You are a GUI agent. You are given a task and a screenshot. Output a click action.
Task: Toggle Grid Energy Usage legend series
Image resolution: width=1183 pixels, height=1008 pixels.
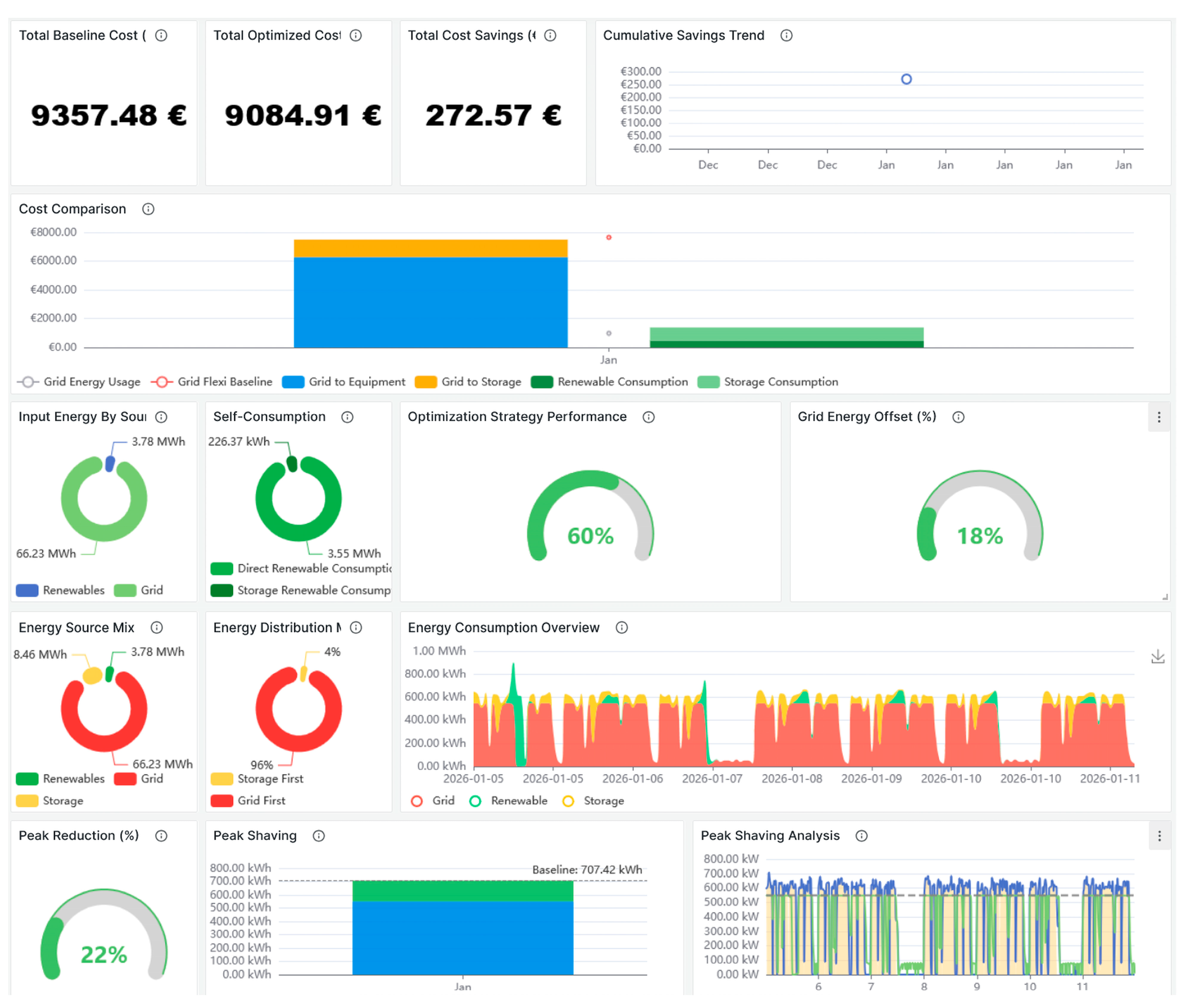coord(79,381)
